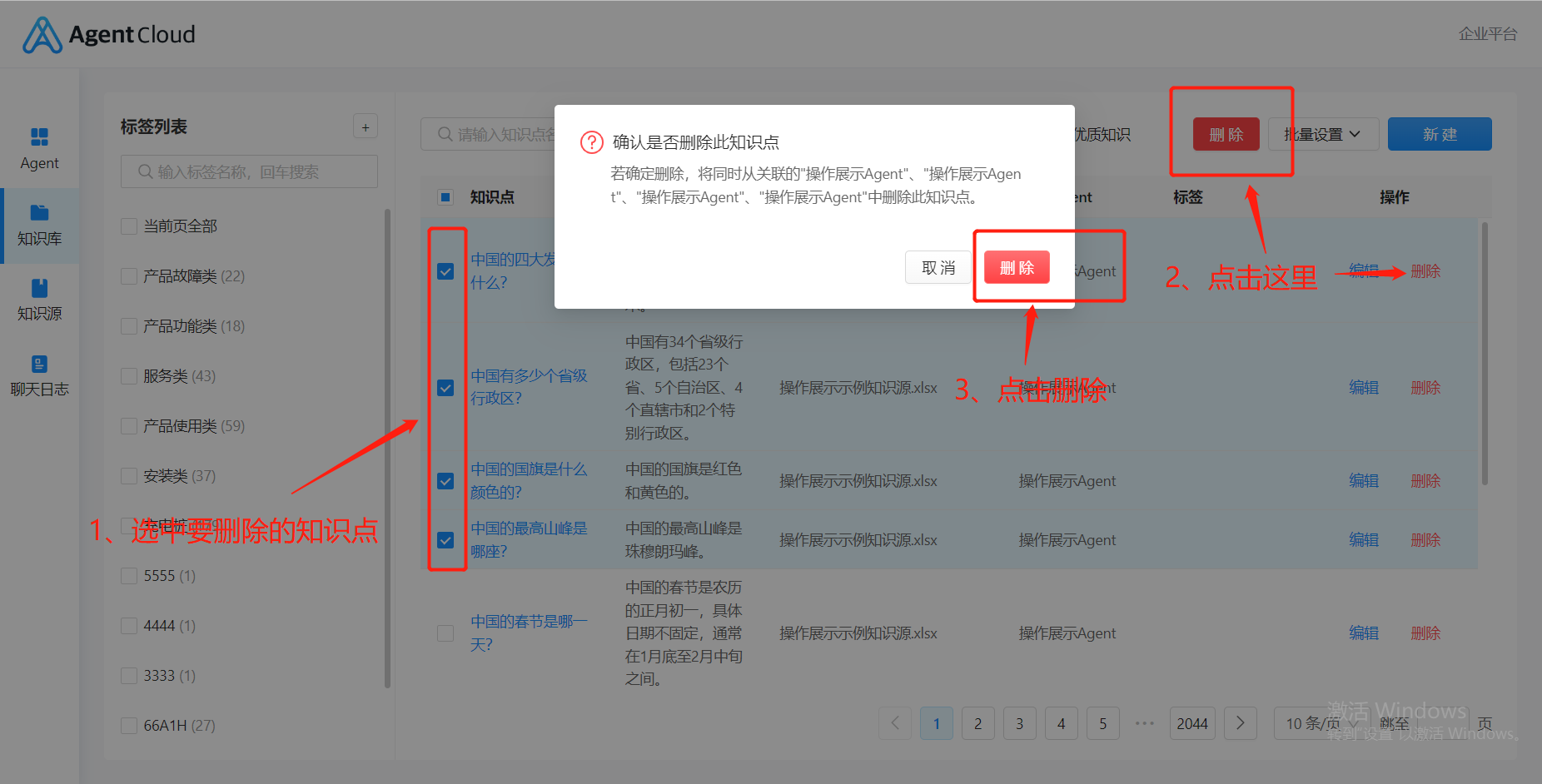Click 编辑 for 中国的最高山峰 row
The image size is (1542, 784).
click(x=1364, y=540)
